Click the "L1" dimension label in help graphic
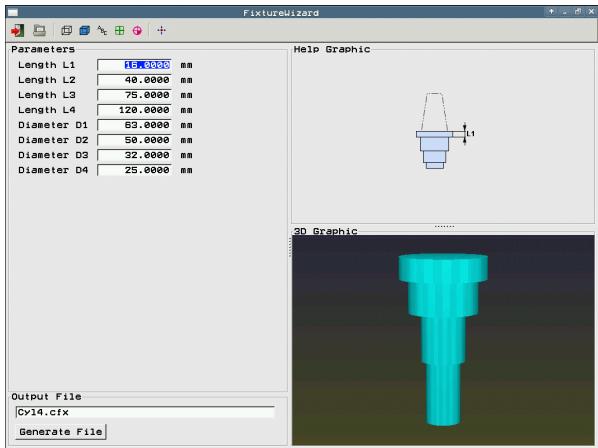598x448 pixels. (x=471, y=133)
